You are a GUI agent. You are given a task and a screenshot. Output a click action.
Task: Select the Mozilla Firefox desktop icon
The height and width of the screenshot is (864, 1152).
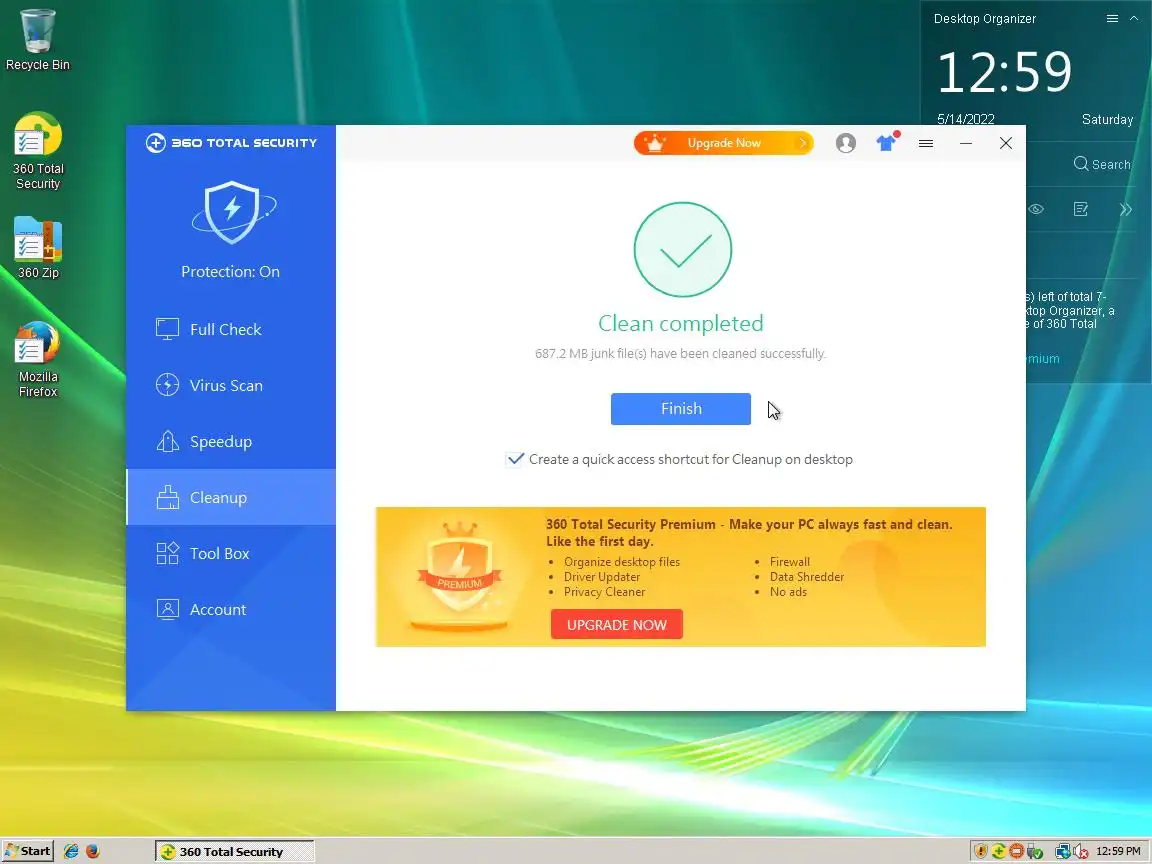click(37, 359)
